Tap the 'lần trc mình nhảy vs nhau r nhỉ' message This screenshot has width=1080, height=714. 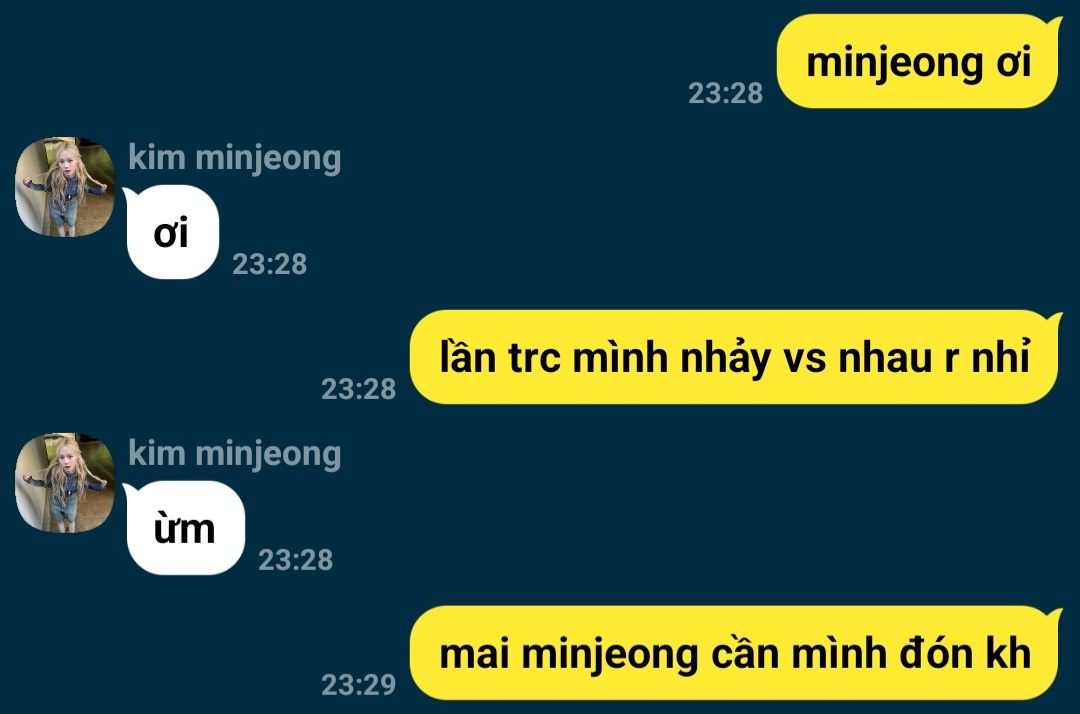coord(735,357)
